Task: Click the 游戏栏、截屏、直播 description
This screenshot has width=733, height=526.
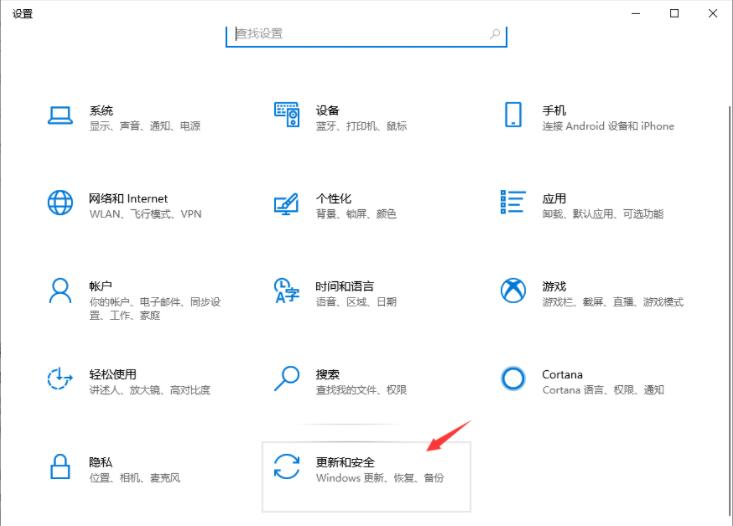Action: (613, 302)
